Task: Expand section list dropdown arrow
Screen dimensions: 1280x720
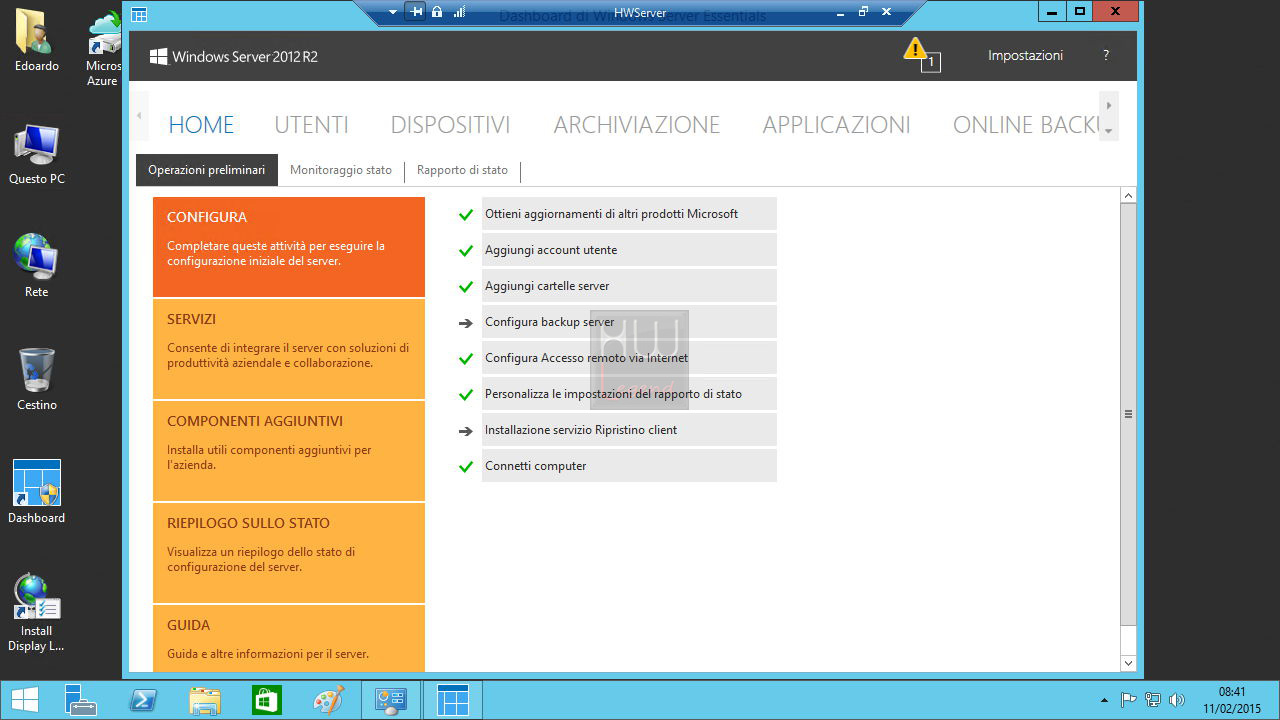Action: point(1108,131)
